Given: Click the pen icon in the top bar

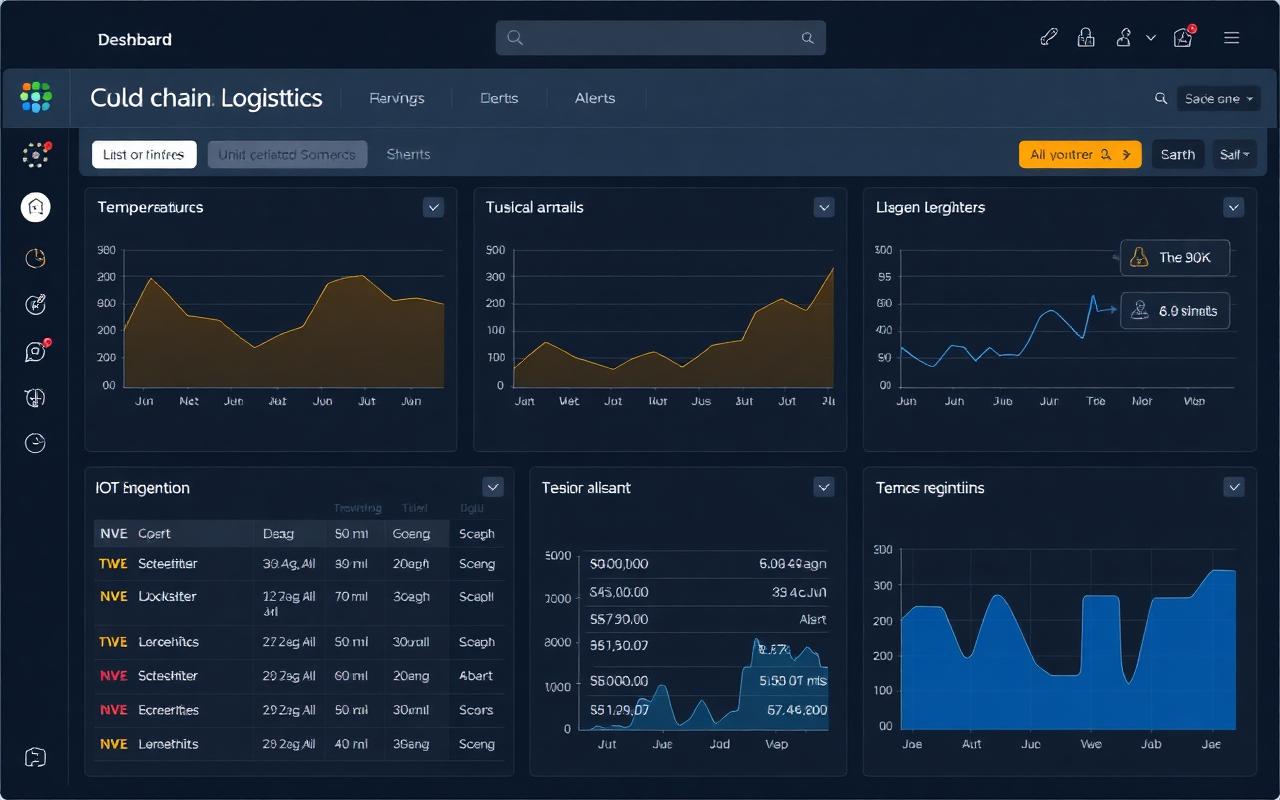Looking at the screenshot, I should point(1049,36).
